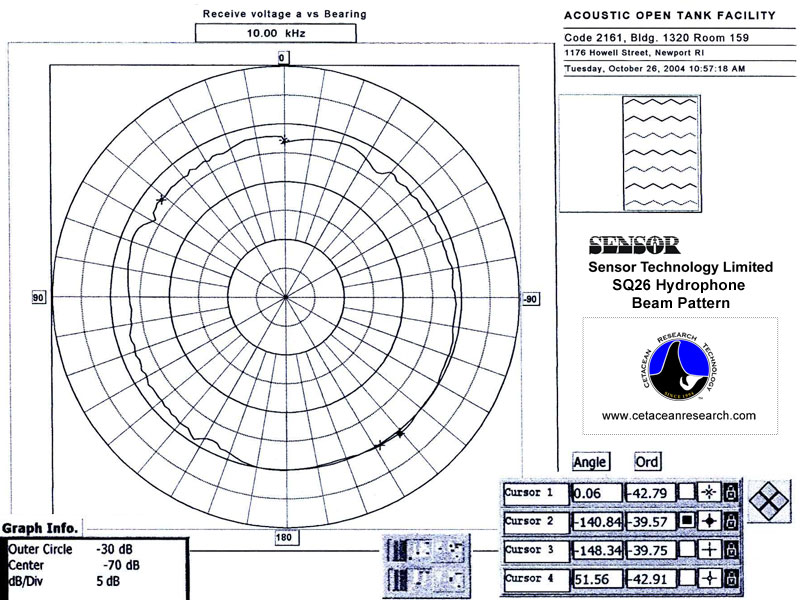This screenshot has width=800, height=600.
Task: Click Cursor 2 angle value -140.84
Action: pyautogui.click(x=597, y=521)
